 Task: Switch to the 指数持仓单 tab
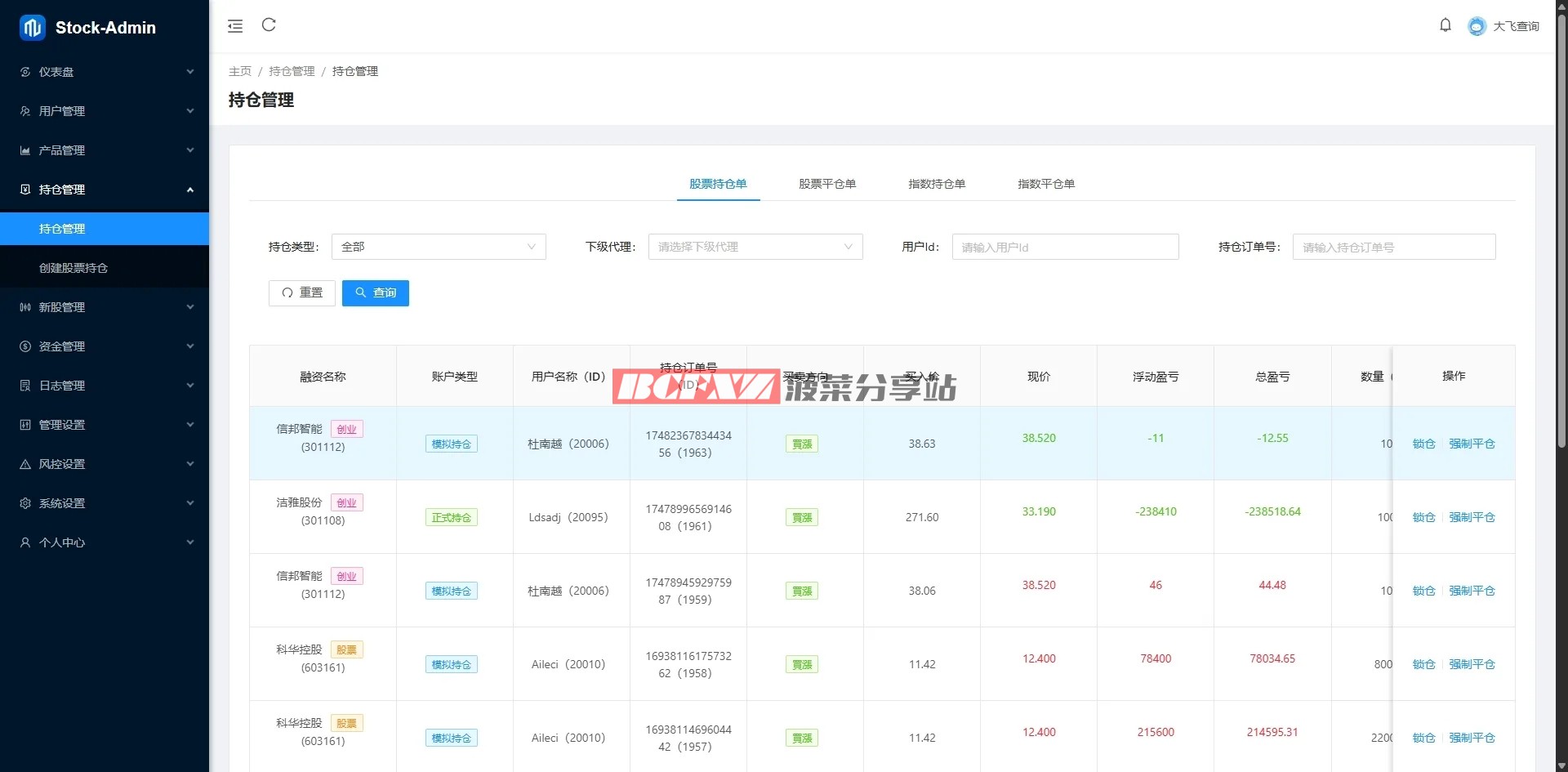(936, 184)
